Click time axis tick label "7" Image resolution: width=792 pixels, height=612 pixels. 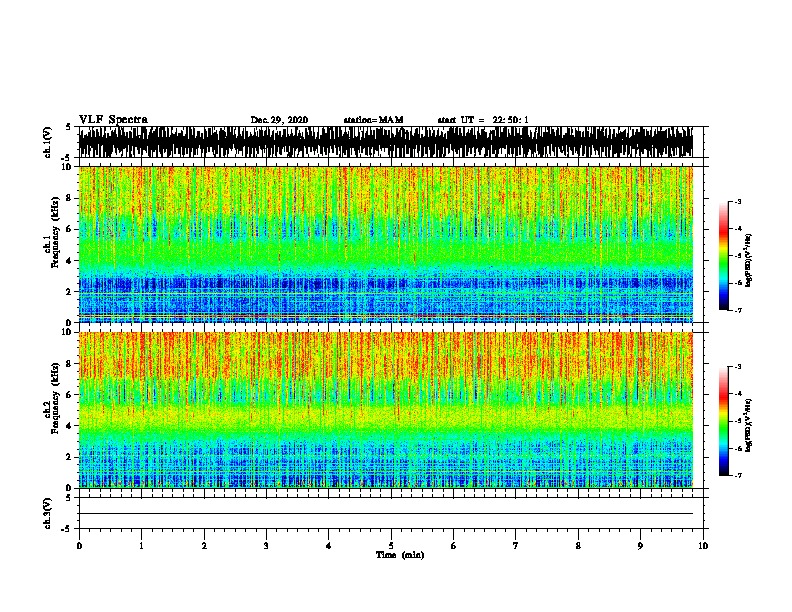click(516, 546)
